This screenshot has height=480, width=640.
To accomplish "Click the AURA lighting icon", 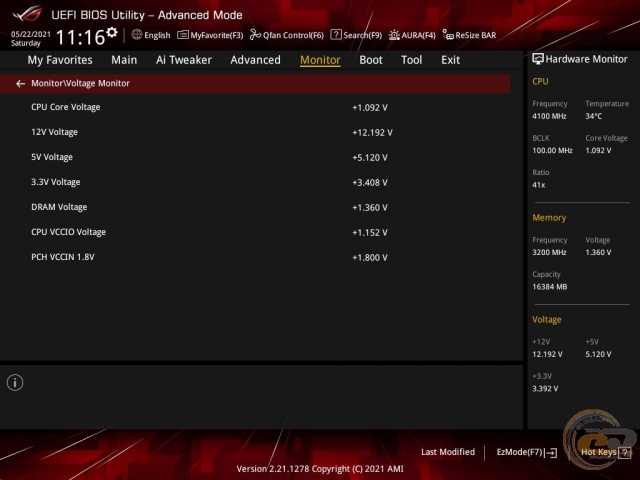I will click(x=394, y=35).
